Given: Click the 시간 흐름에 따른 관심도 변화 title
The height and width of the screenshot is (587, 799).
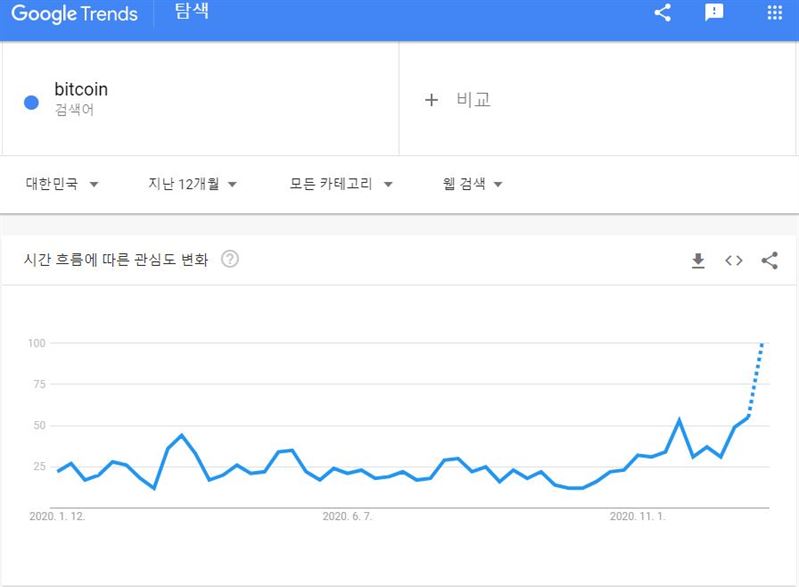Looking at the screenshot, I should (116, 259).
